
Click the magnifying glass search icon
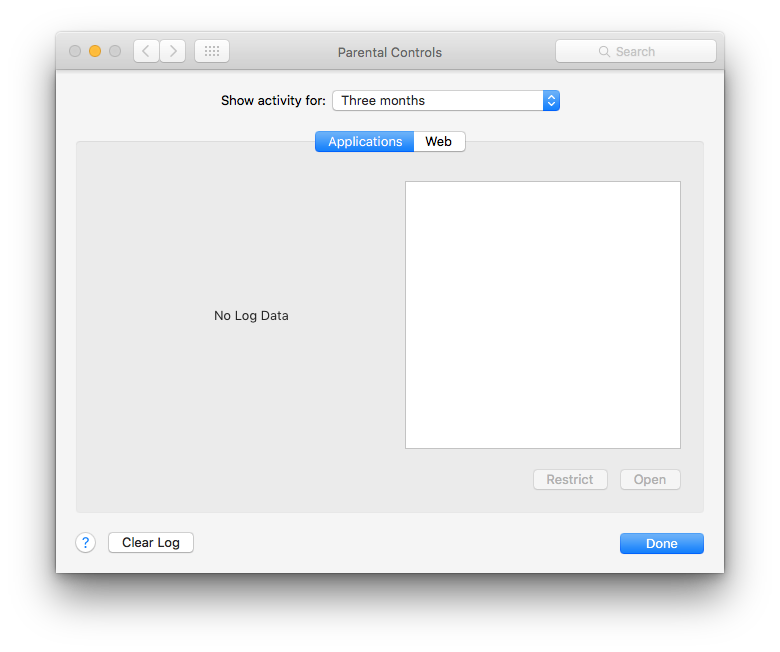coord(604,52)
